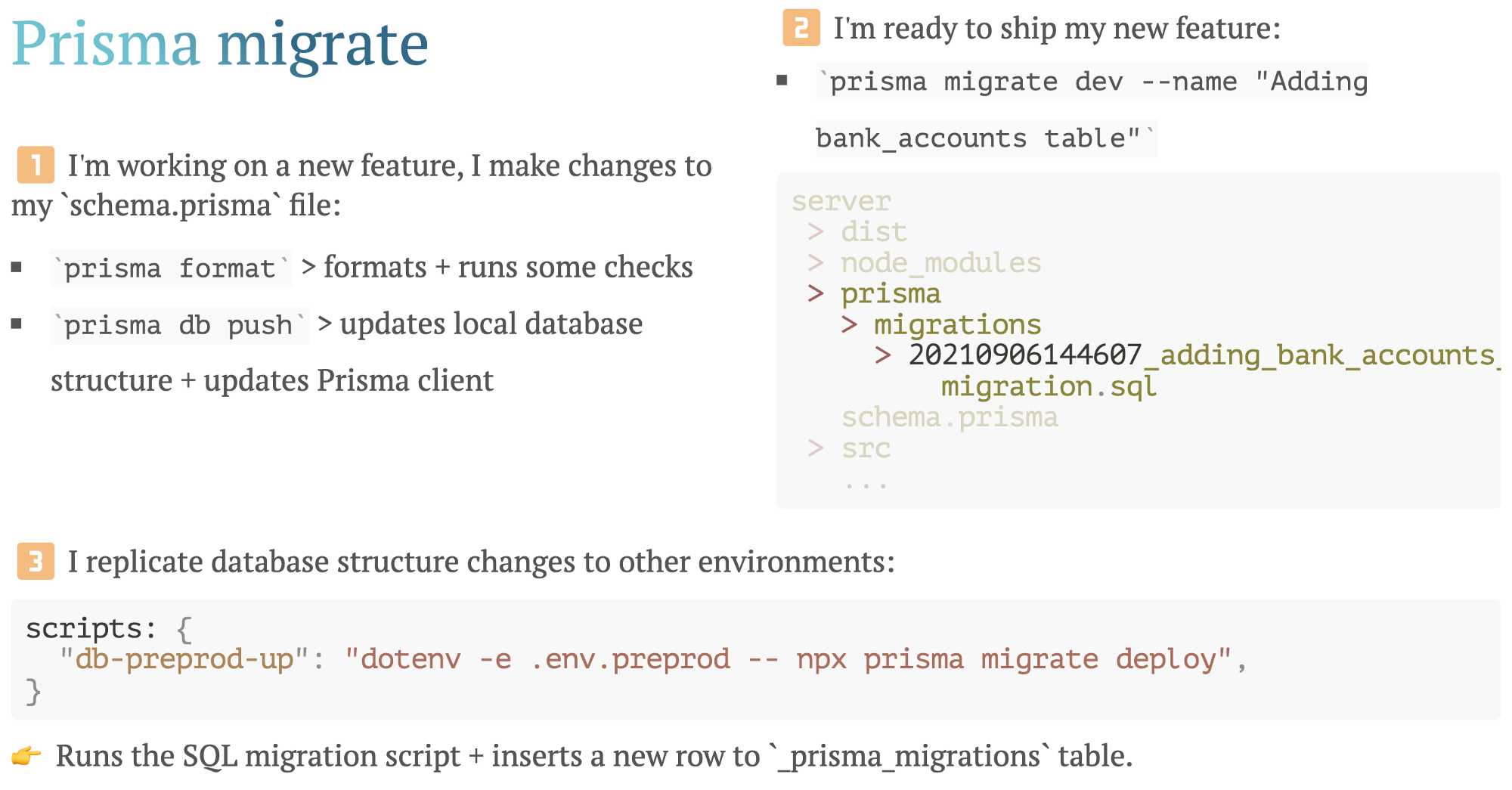Click the Prisma migrate slide title
The image size is (1512, 790).
[220, 43]
